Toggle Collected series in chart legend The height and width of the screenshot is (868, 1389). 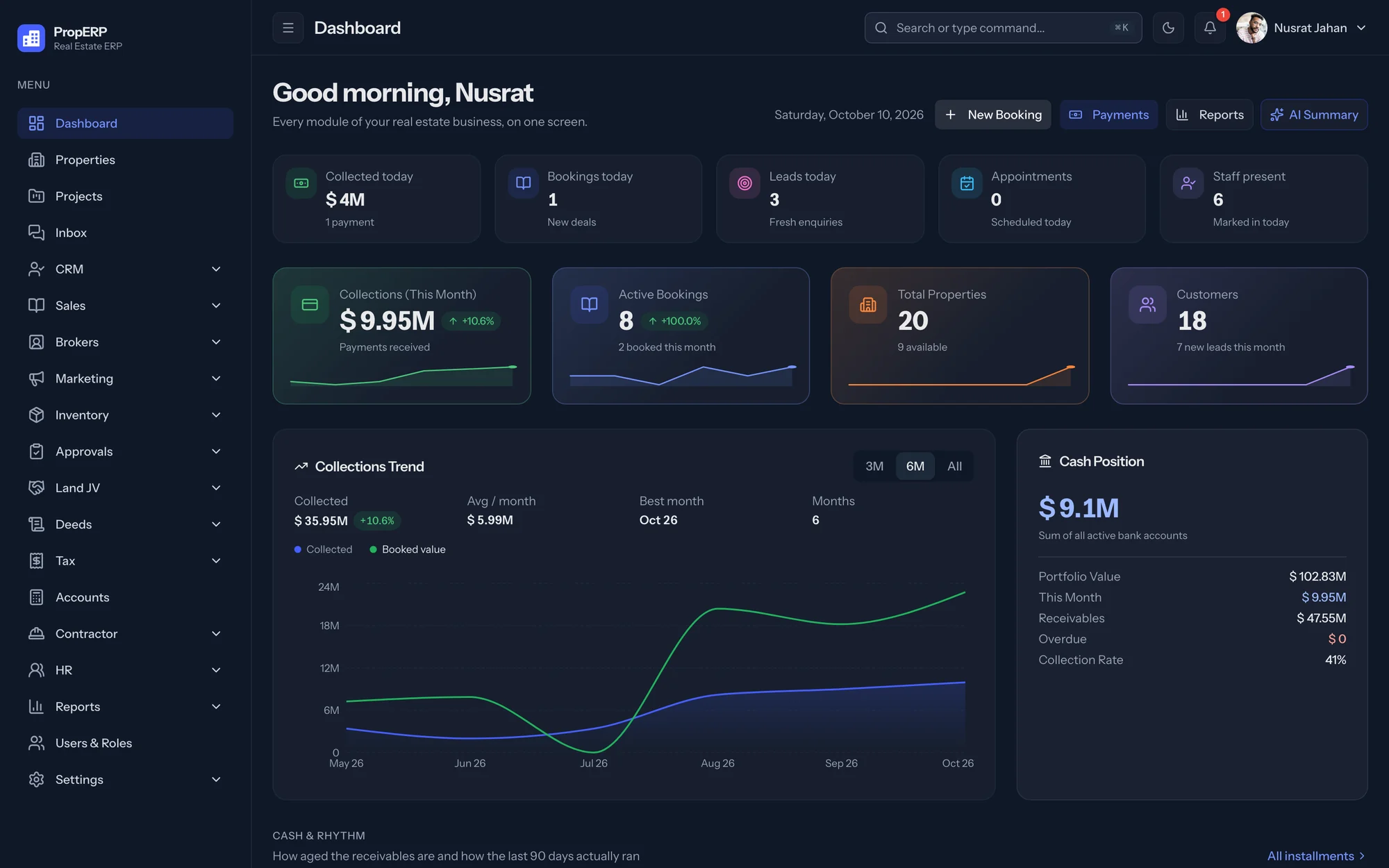(324, 549)
